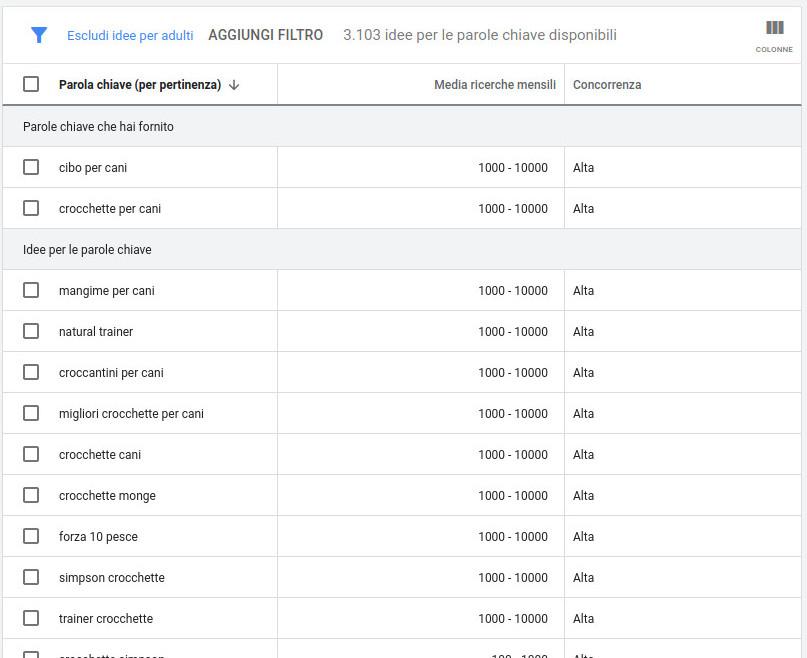807x658 pixels.
Task: Click the Escludi idee per adulti filter
Action: (130, 35)
